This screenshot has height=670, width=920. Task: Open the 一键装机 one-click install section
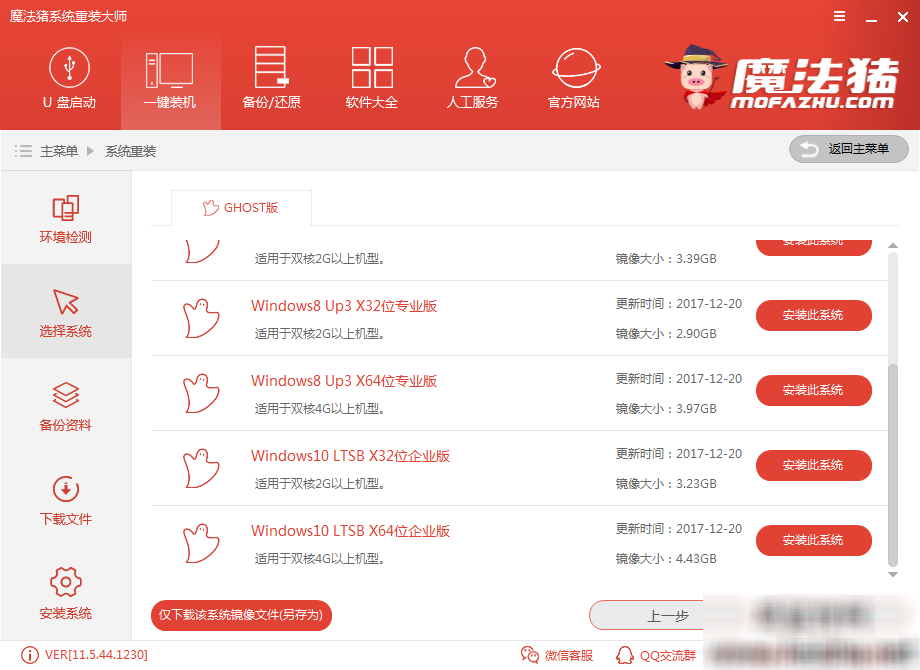tap(170, 80)
